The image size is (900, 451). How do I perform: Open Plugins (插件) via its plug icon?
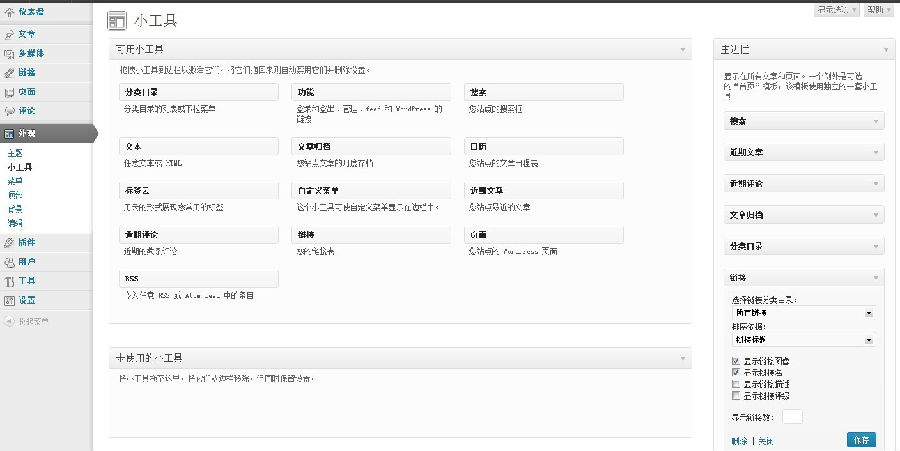pos(9,242)
